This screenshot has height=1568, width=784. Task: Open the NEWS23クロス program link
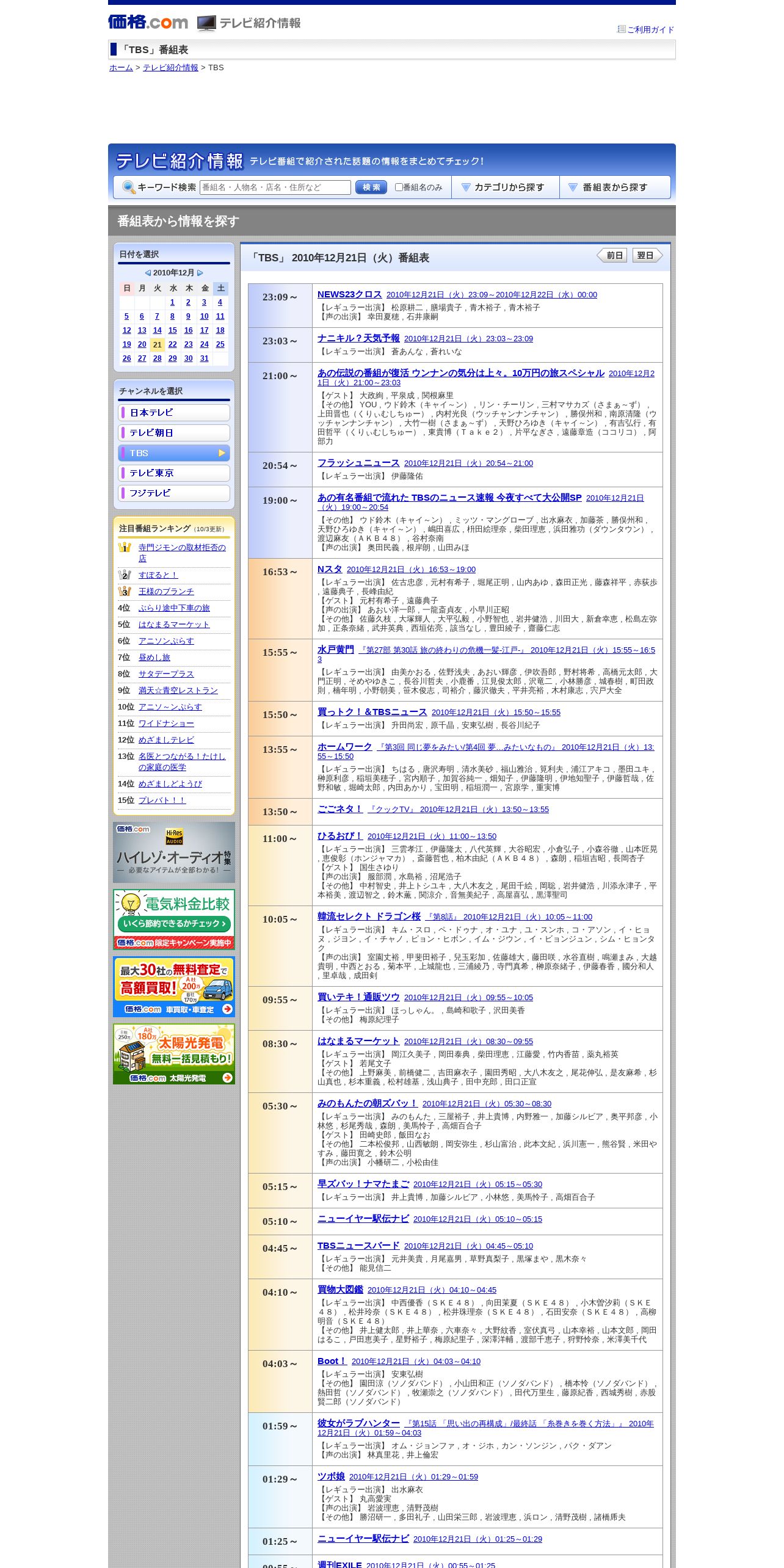tap(349, 294)
